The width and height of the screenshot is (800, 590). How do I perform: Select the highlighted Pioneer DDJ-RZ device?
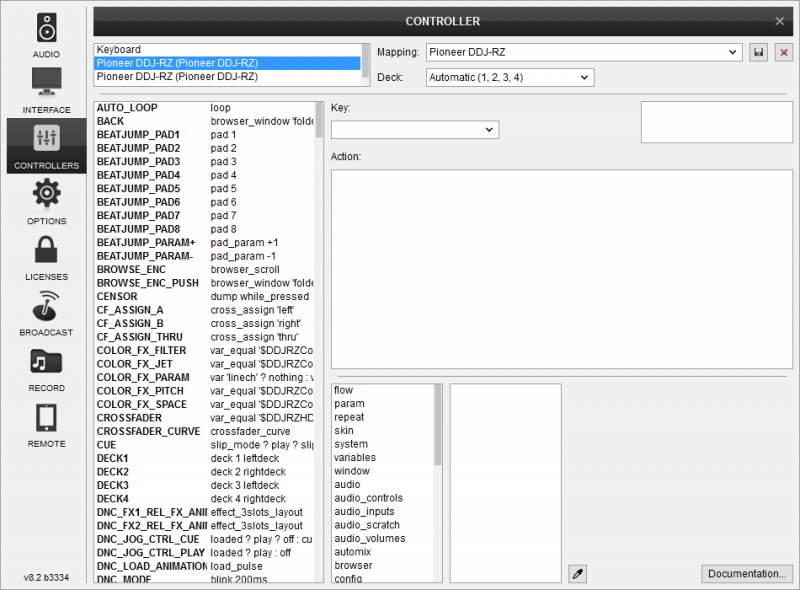228,63
